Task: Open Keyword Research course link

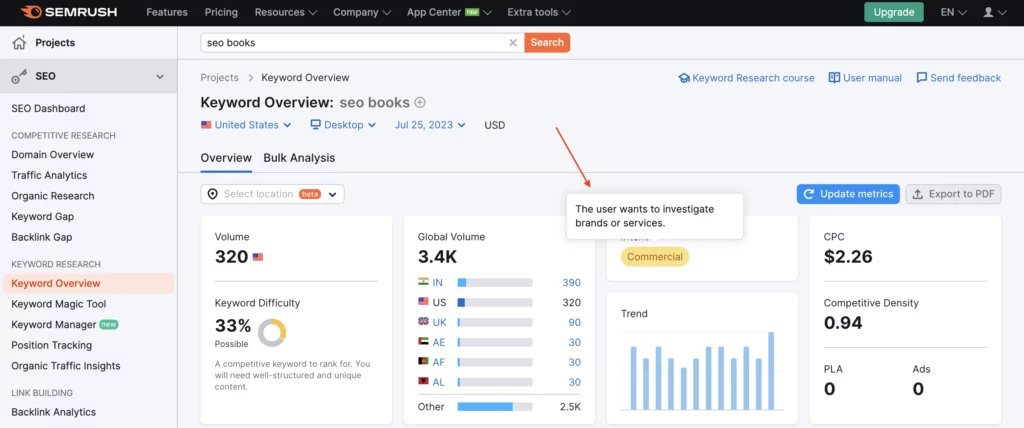Action: [x=746, y=78]
